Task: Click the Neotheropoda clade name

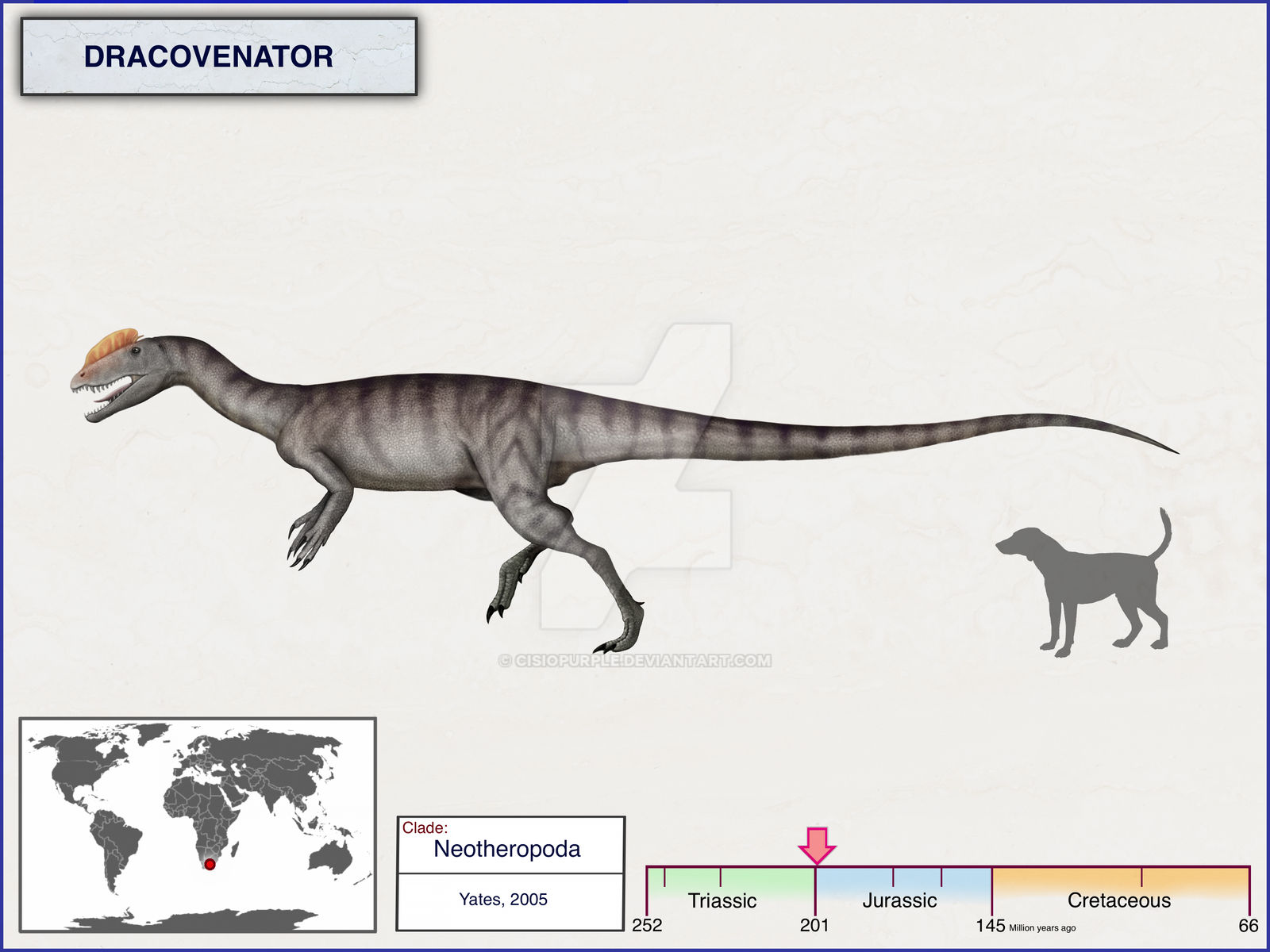Action: 507,849
